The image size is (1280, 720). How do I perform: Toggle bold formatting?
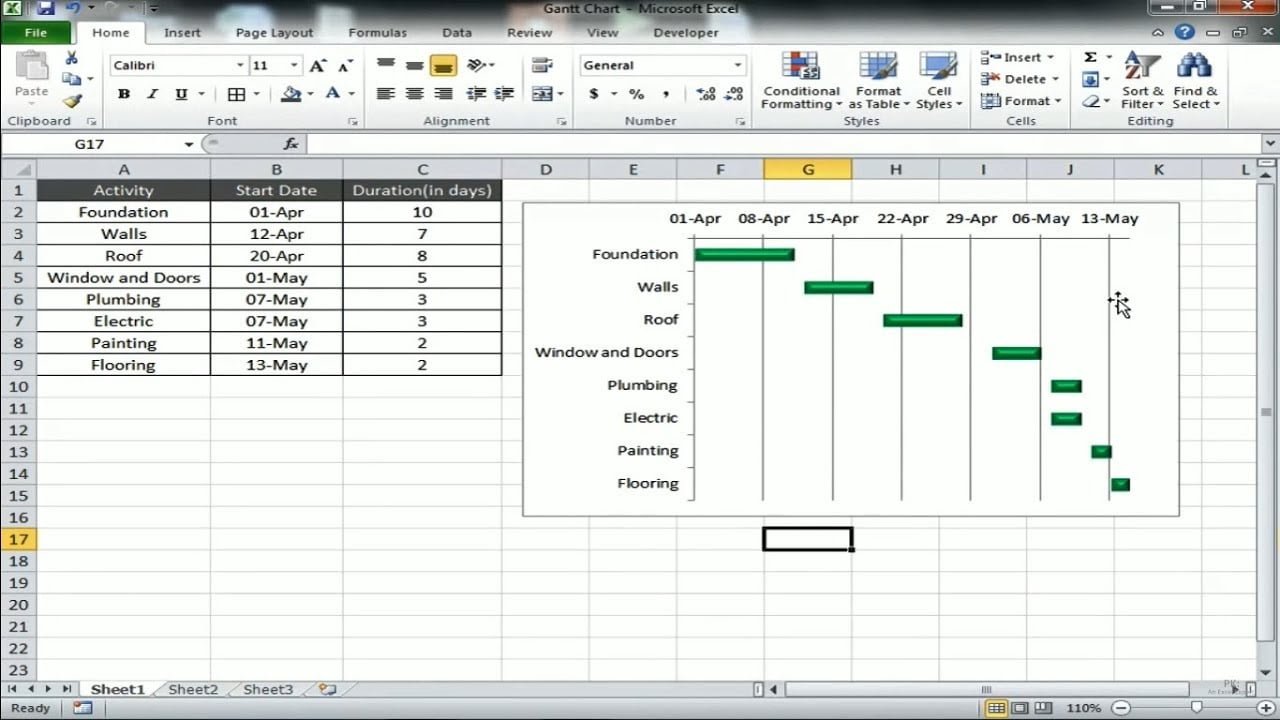tap(124, 94)
